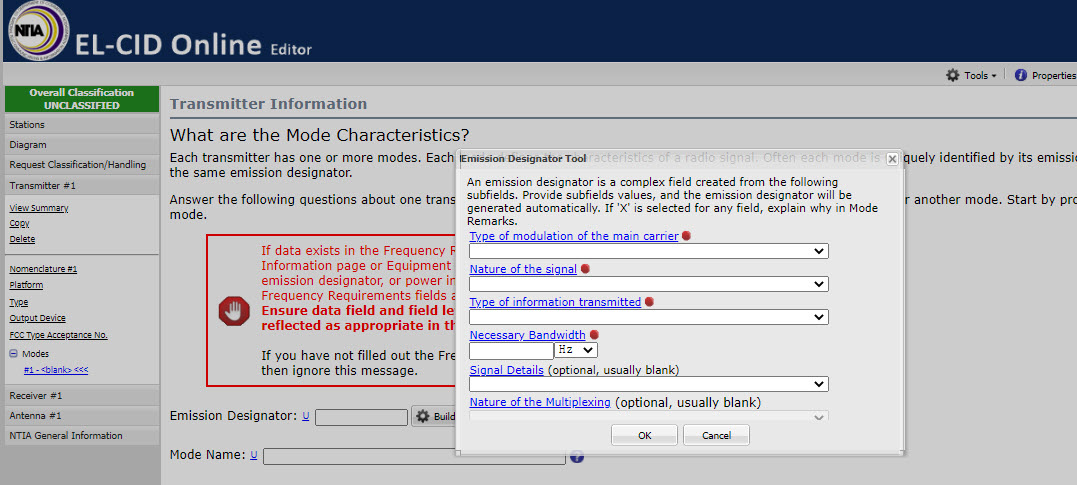Open Receiver #1 section

click(82, 396)
